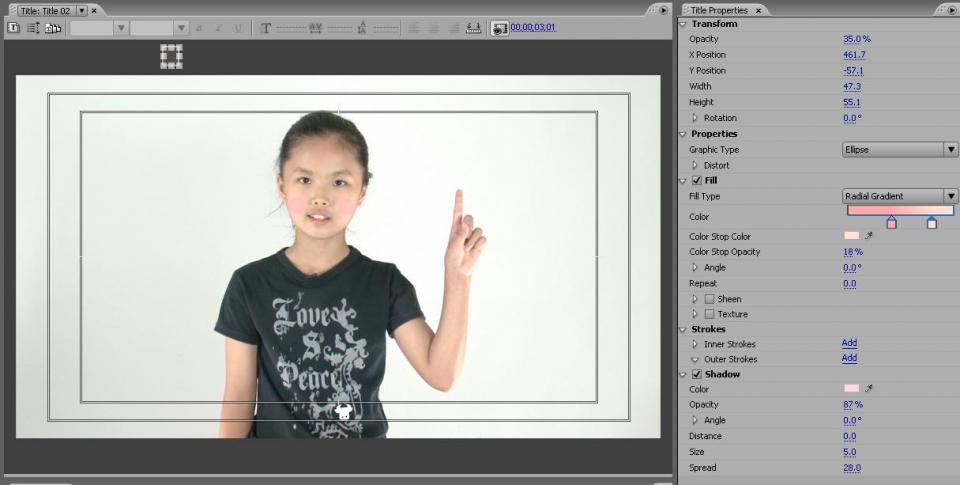The image size is (960, 485).
Task: Click the New Title Based on Current Title icon
Action: tap(14, 28)
